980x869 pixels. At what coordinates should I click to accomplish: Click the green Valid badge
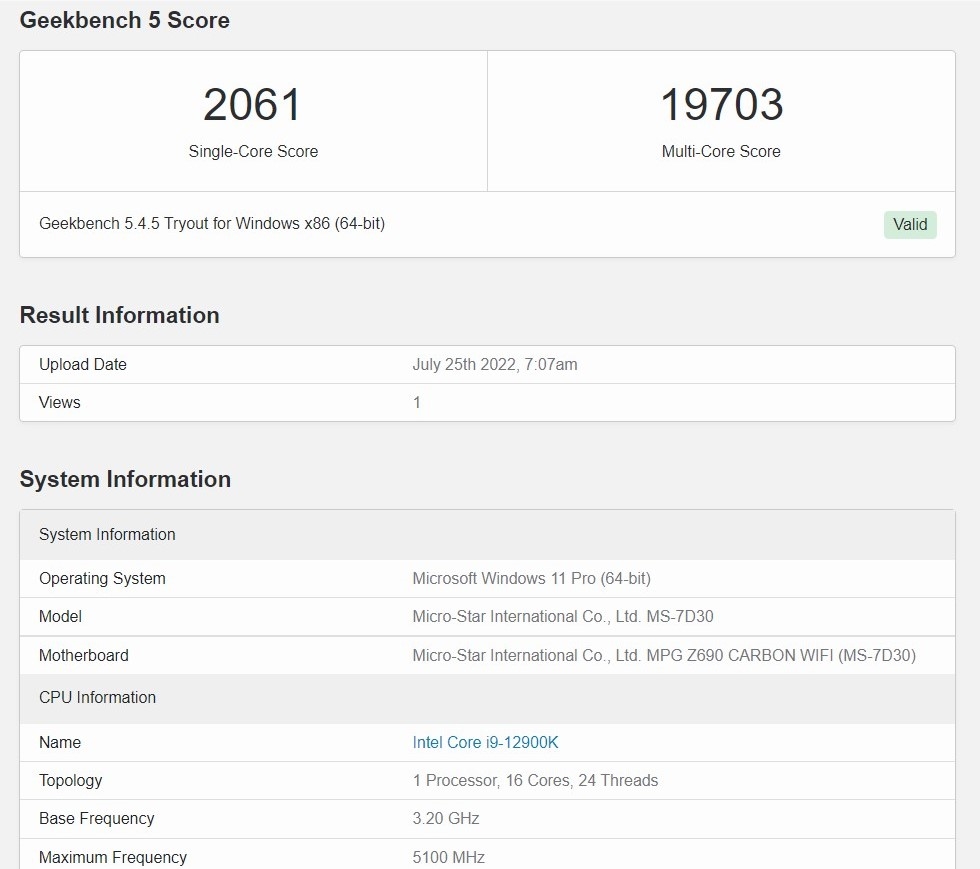tap(910, 224)
